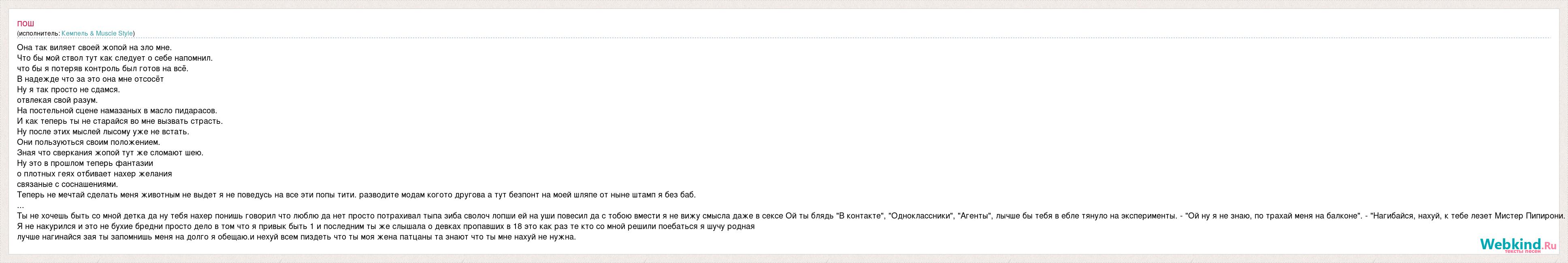Click the "исполнитель:" label text
The height and width of the screenshot is (263, 1568).
click(40, 34)
